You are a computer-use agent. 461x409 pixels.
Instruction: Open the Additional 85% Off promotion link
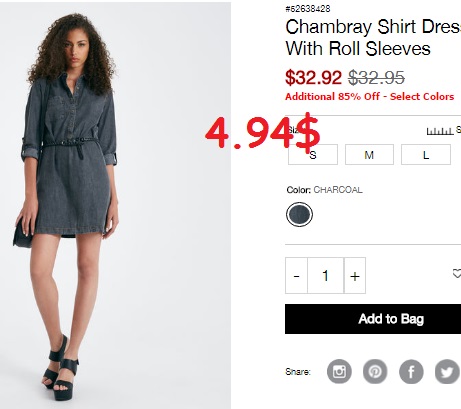(x=369, y=97)
